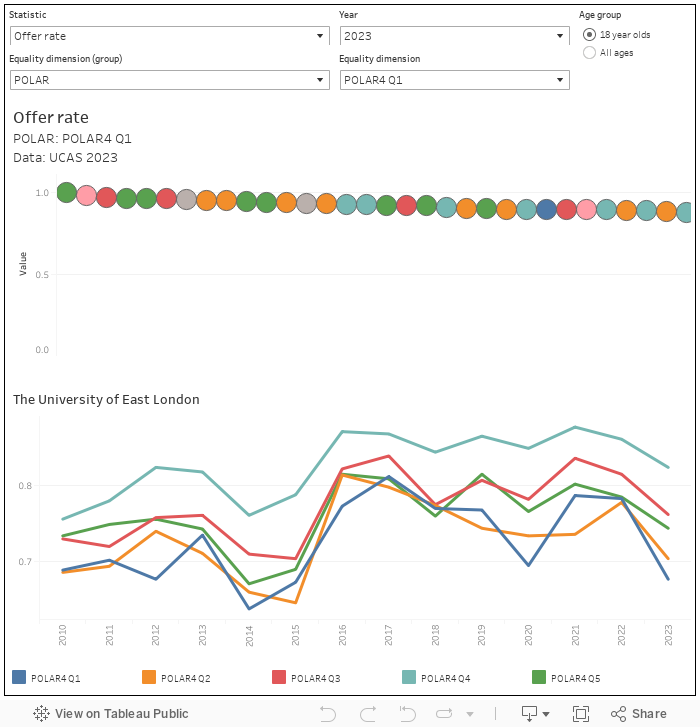Enter full screen with the footer icon
The width and height of the screenshot is (700, 727).
pyautogui.click(x=580, y=714)
